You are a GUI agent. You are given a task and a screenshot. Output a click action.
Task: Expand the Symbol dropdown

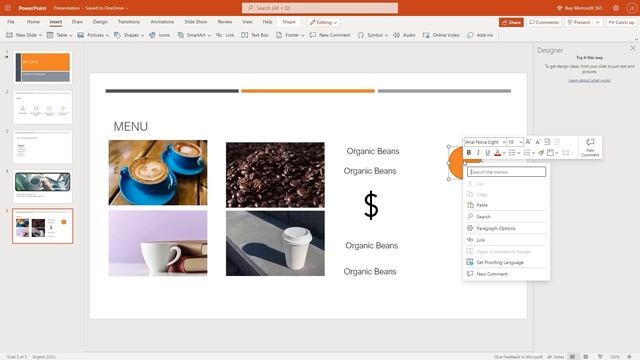click(x=386, y=36)
